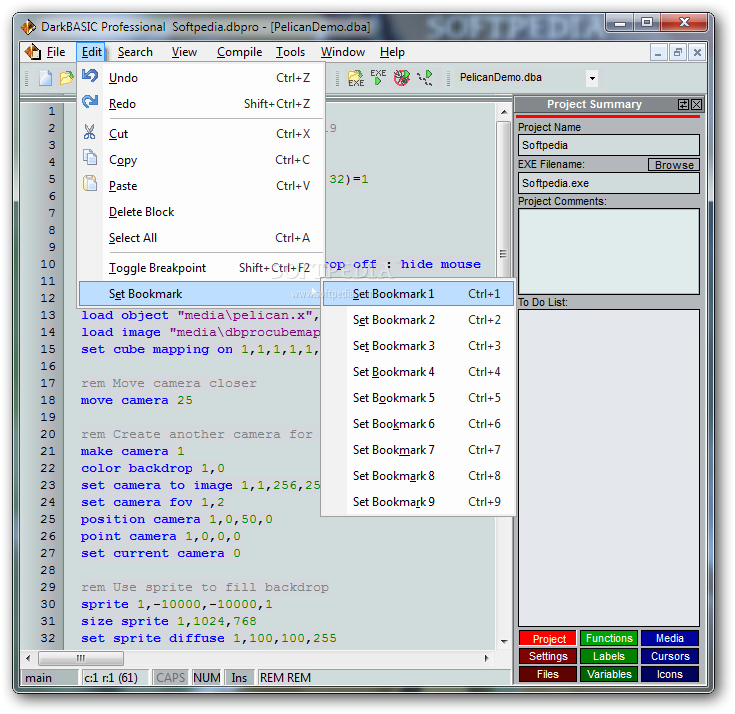This screenshot has width=735, height=714.
Task: Select Set Bookmark 5
Action: [419, 398]
